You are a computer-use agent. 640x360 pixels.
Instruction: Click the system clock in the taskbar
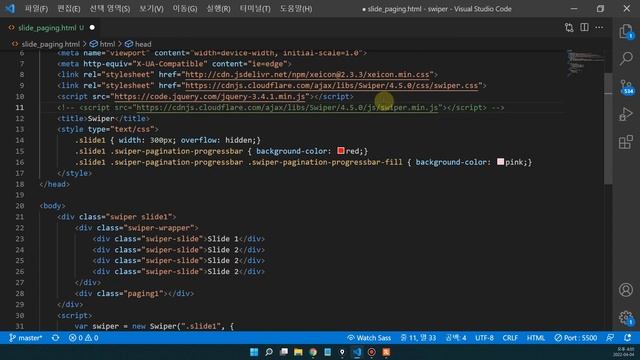pyautogui.click(x=625, y=352)
